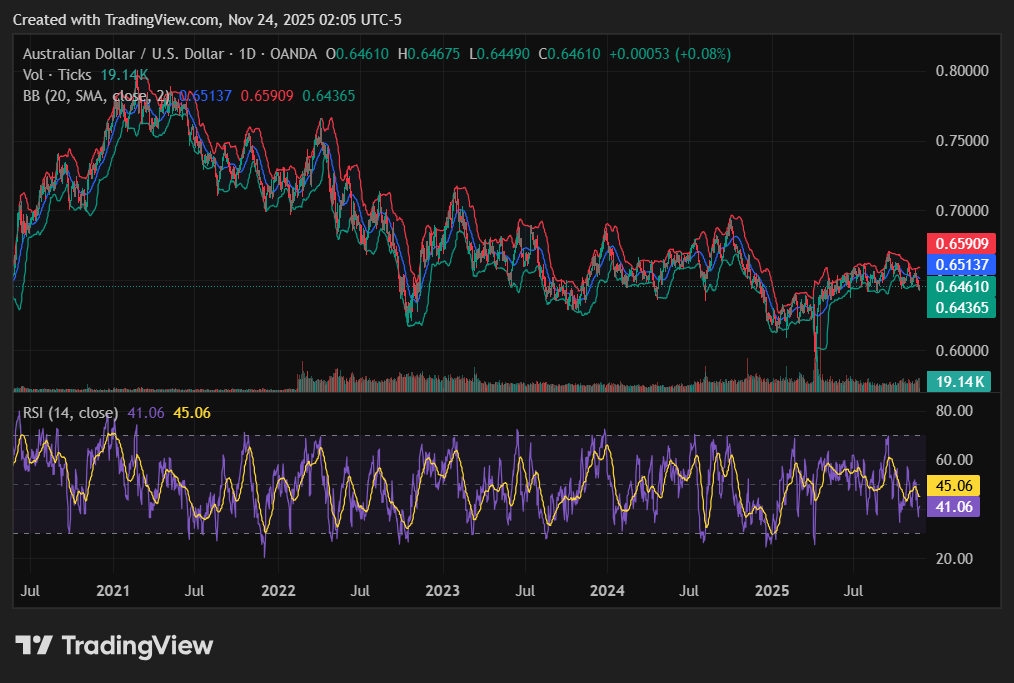The width and height of the screenshot is (1014, 683).
Task: Click the 2025 label on time axis
Action: [771, 591]
